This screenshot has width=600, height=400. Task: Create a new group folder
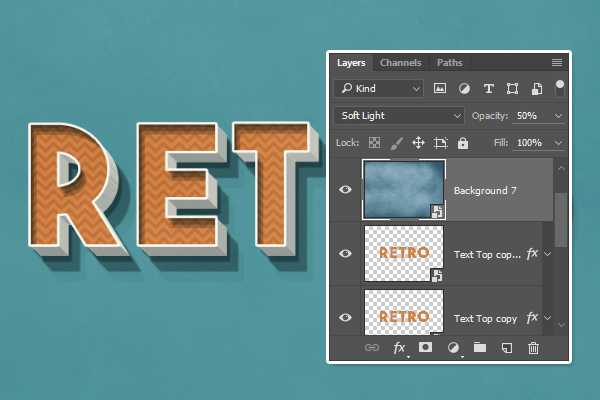(479, 348)
